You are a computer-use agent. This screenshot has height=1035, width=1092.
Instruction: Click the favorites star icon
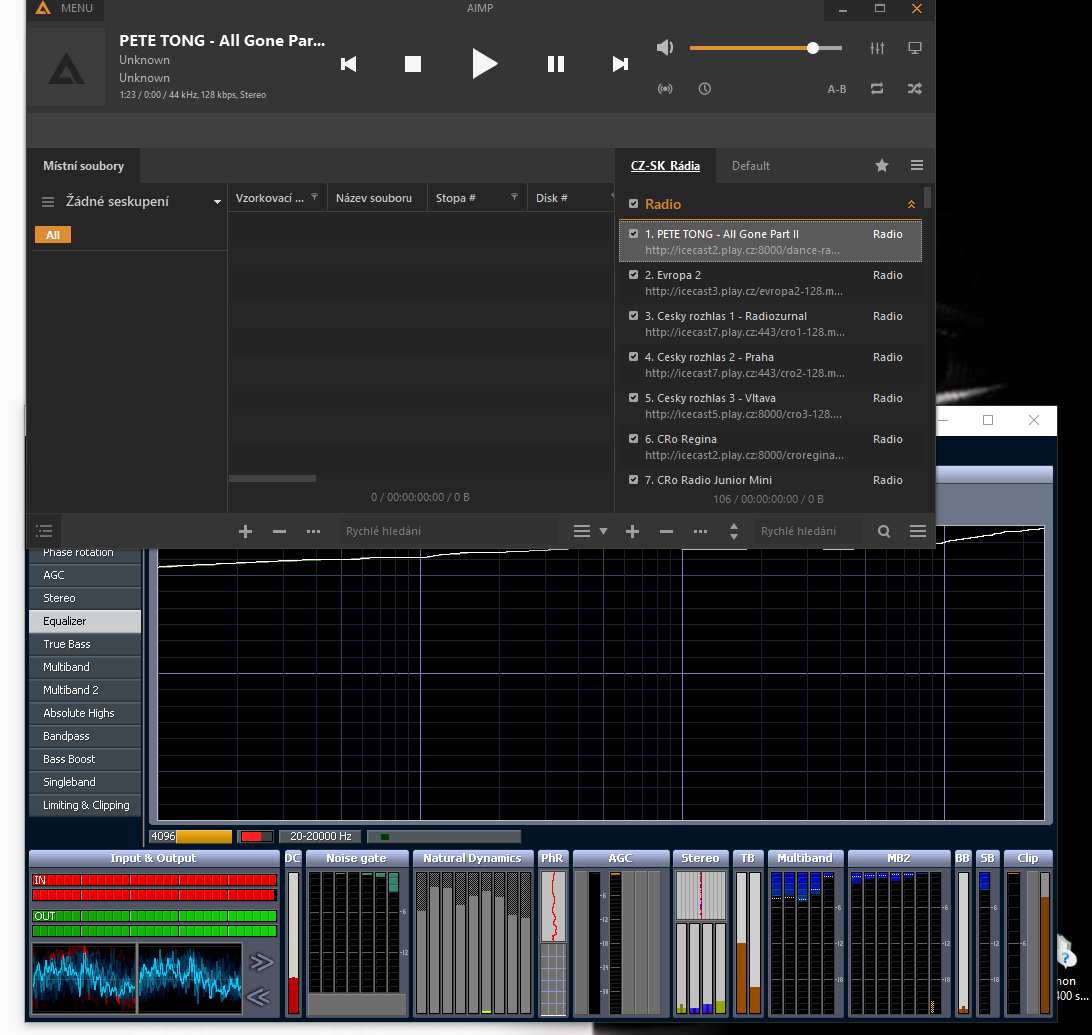click(x=882, y=165)
